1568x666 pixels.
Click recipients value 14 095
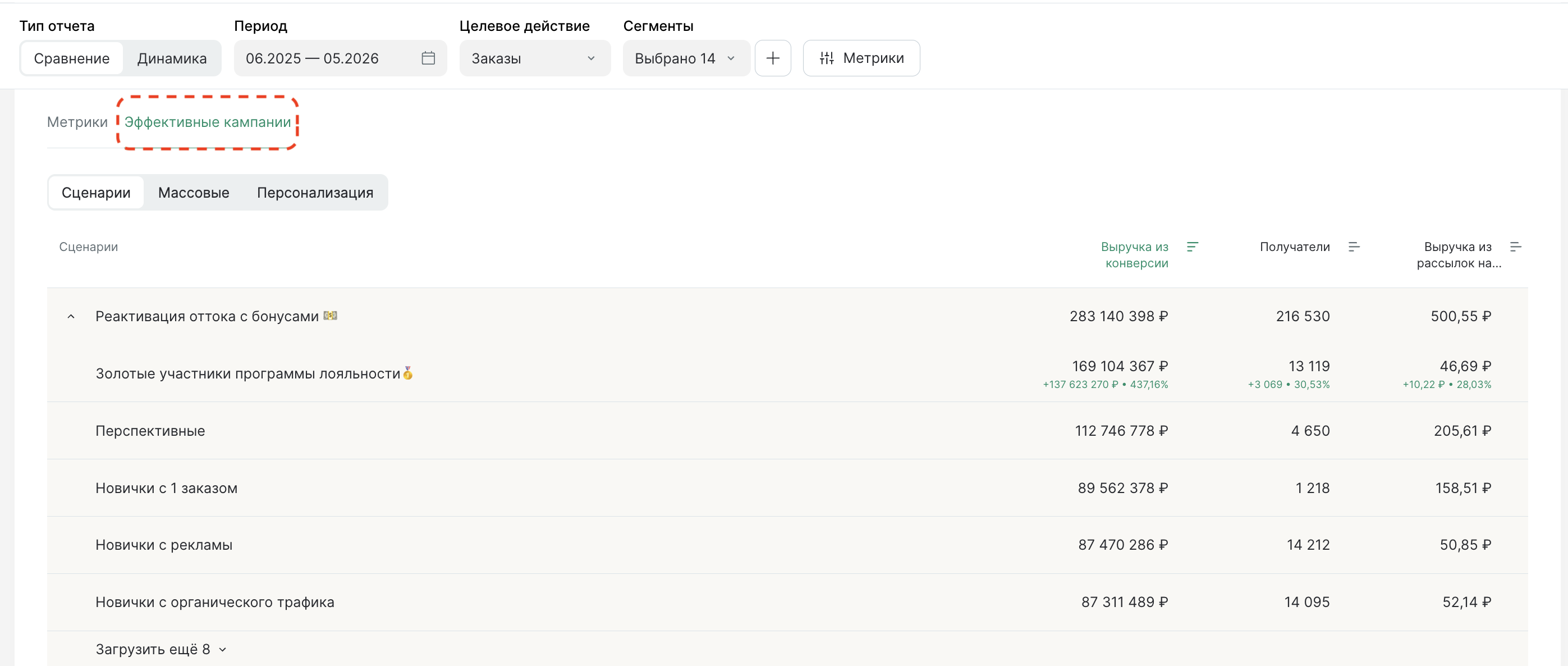tap(1307, 602)
